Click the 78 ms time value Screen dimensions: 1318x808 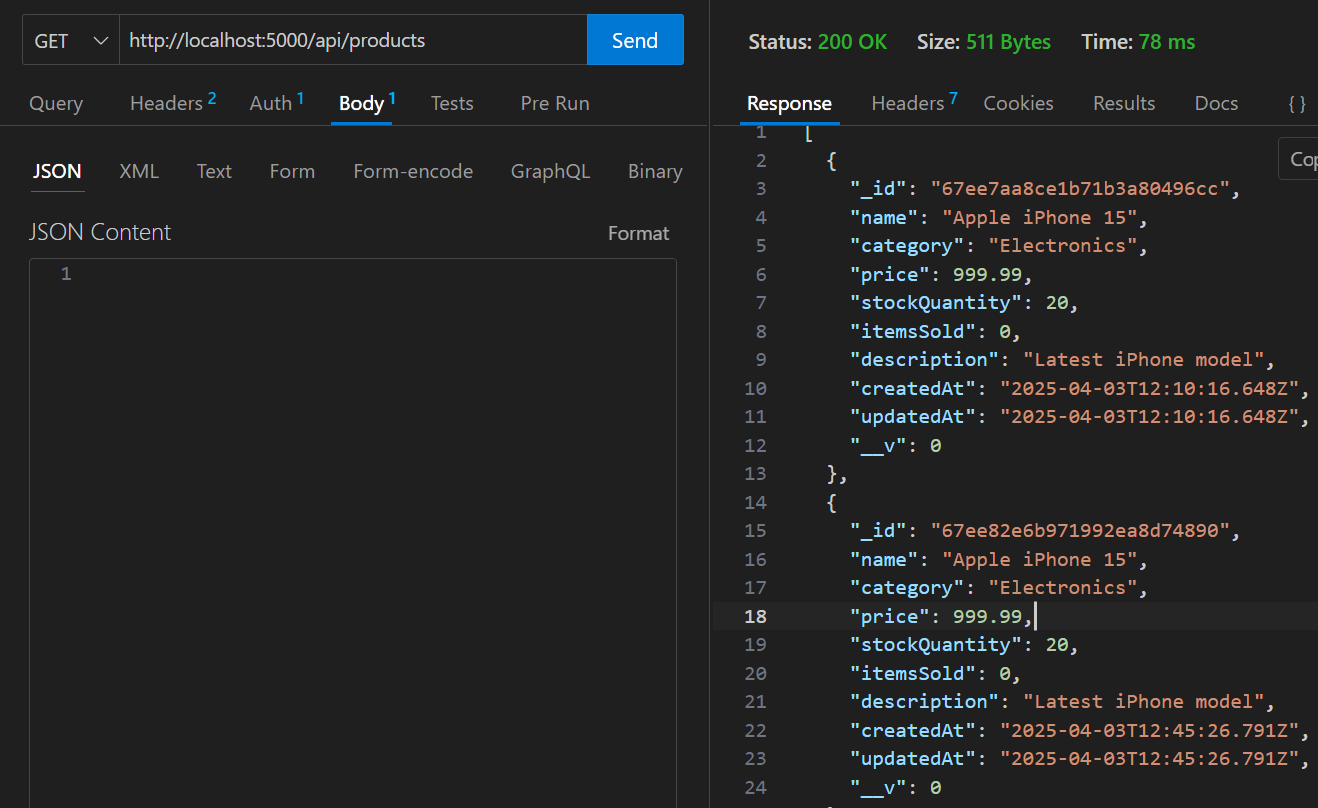click(1165, 42)
